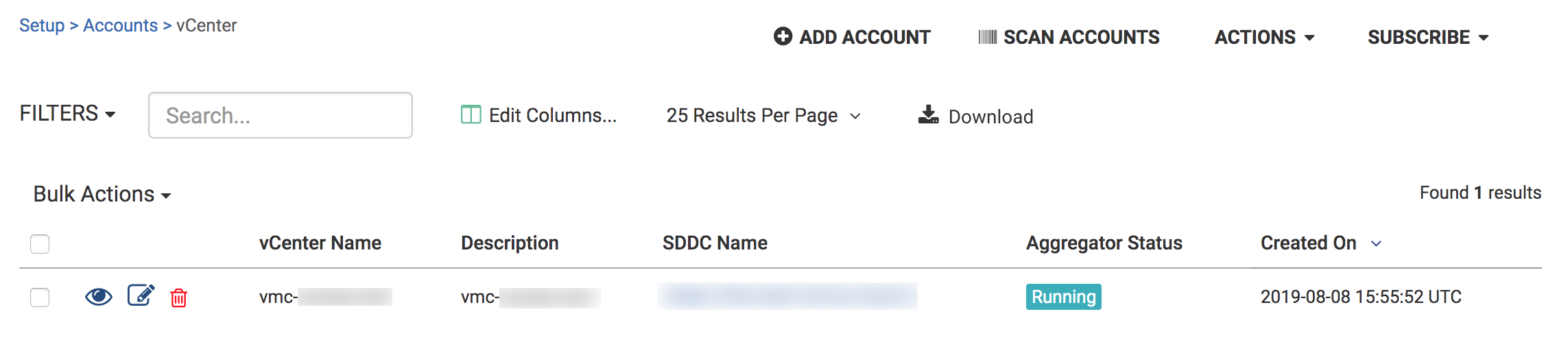The width and height of the screenshot is (1568, 340).
Task: Click the Edit Columns table icon
Action: [471, 115]
